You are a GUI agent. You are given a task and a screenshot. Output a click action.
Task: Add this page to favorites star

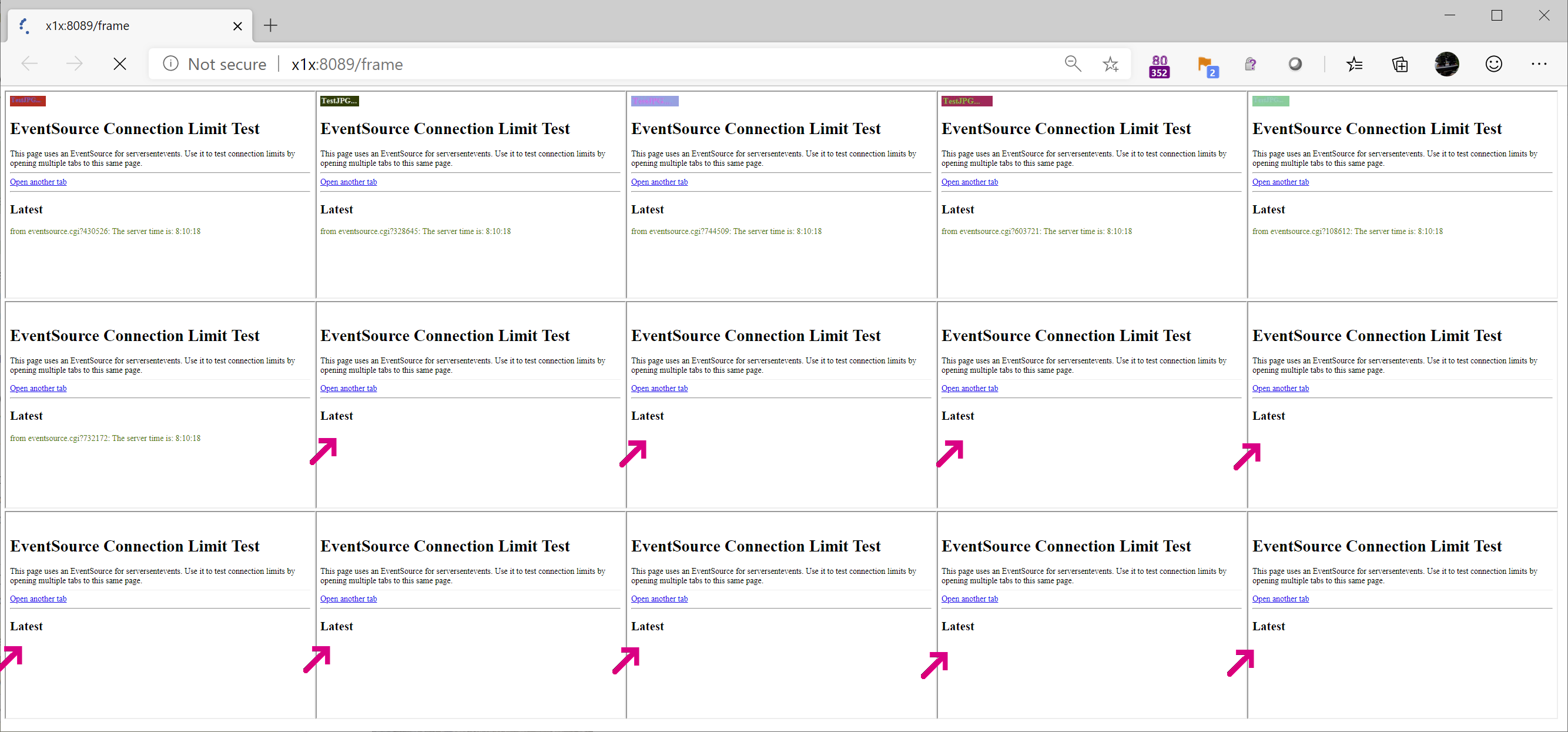click(x=1110, y=64)
